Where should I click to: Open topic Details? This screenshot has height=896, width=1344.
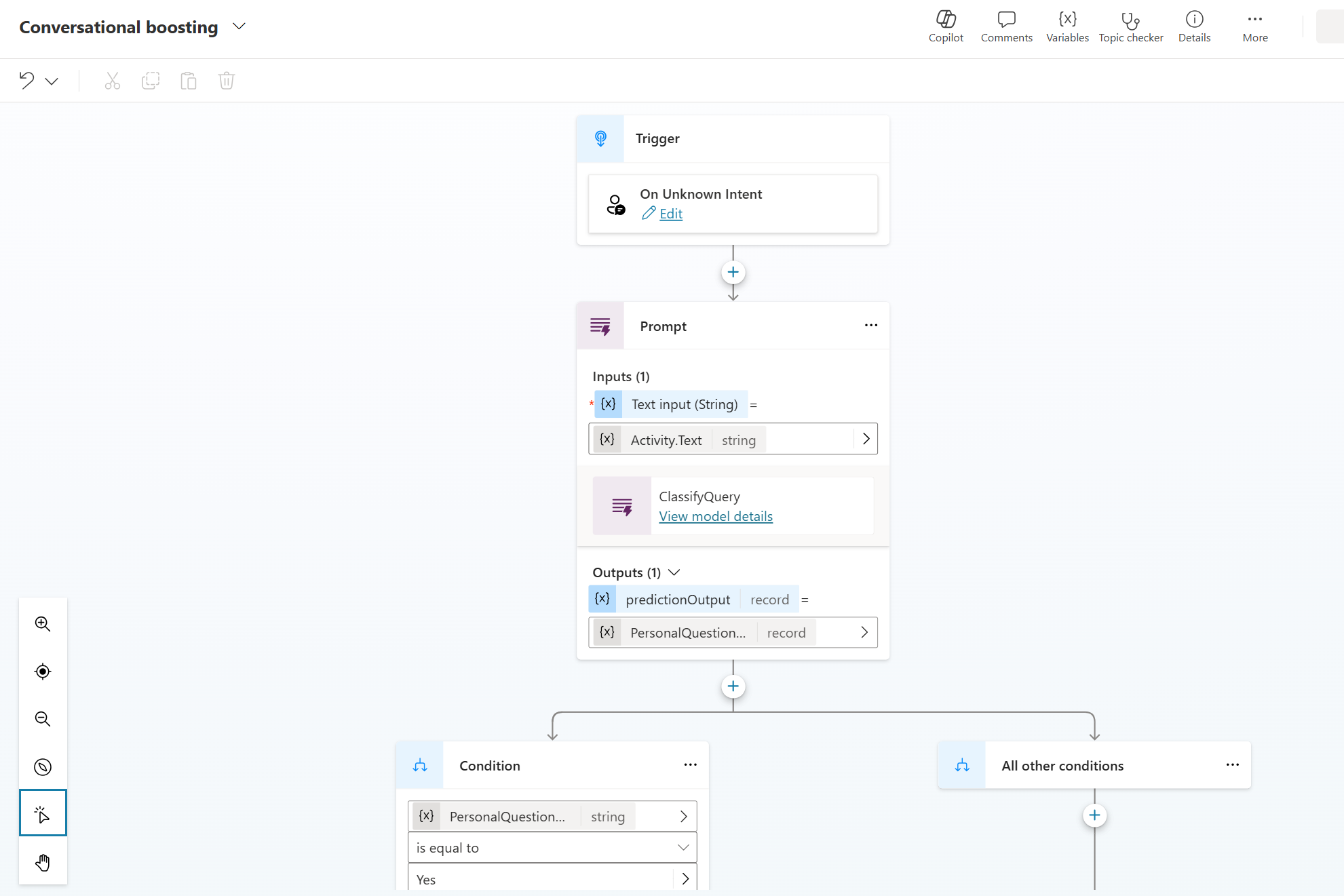(1194, 27)
